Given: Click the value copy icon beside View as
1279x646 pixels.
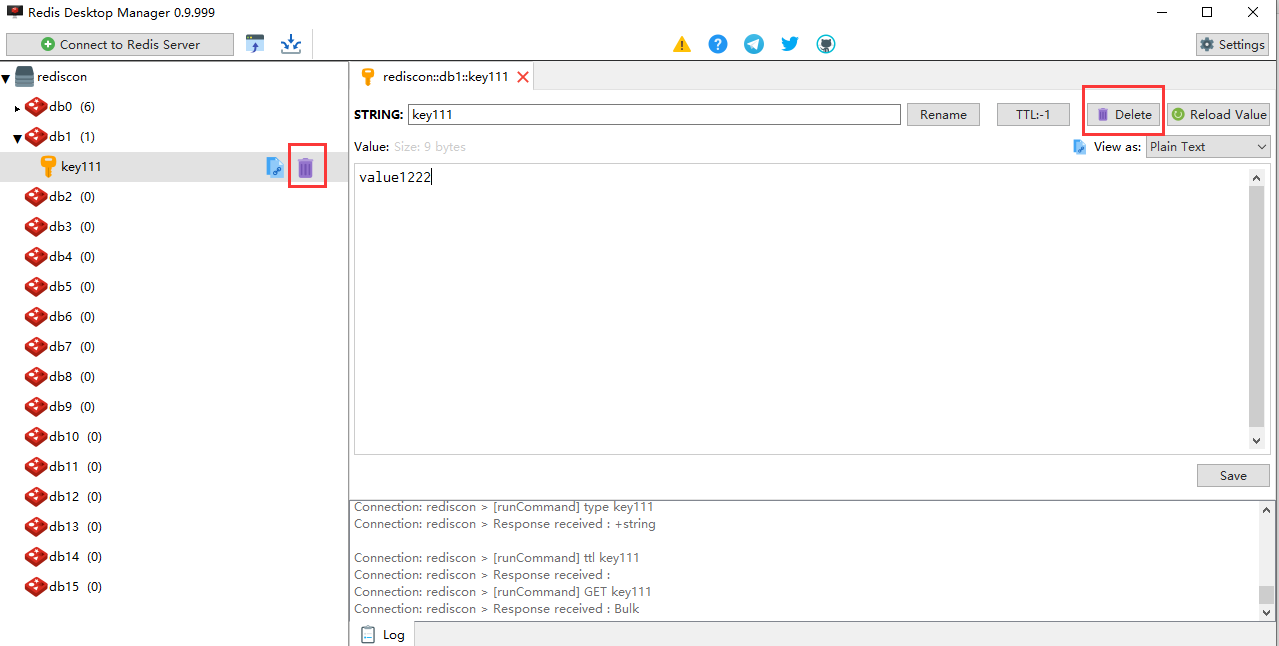Looking at the screenshot, I should pyautogui.click(x=1079, y=147).
